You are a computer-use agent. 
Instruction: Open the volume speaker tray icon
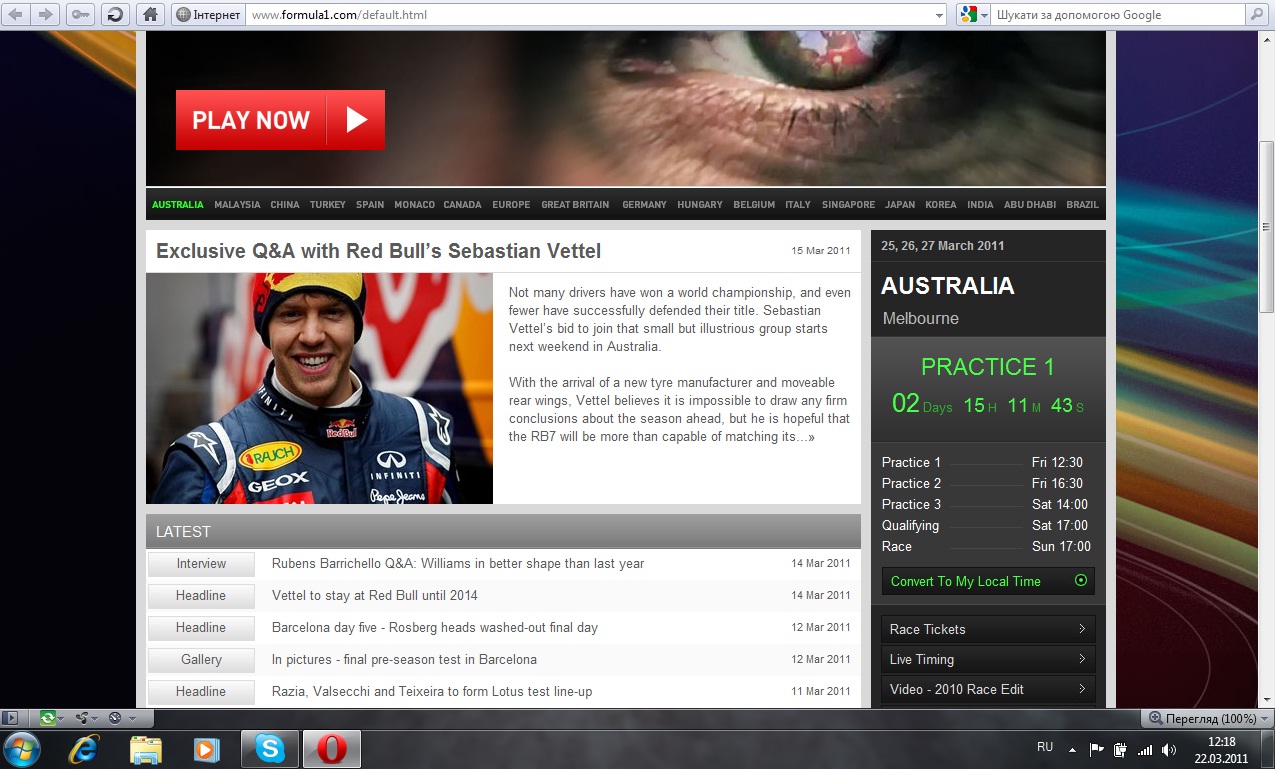[1169, 749]
